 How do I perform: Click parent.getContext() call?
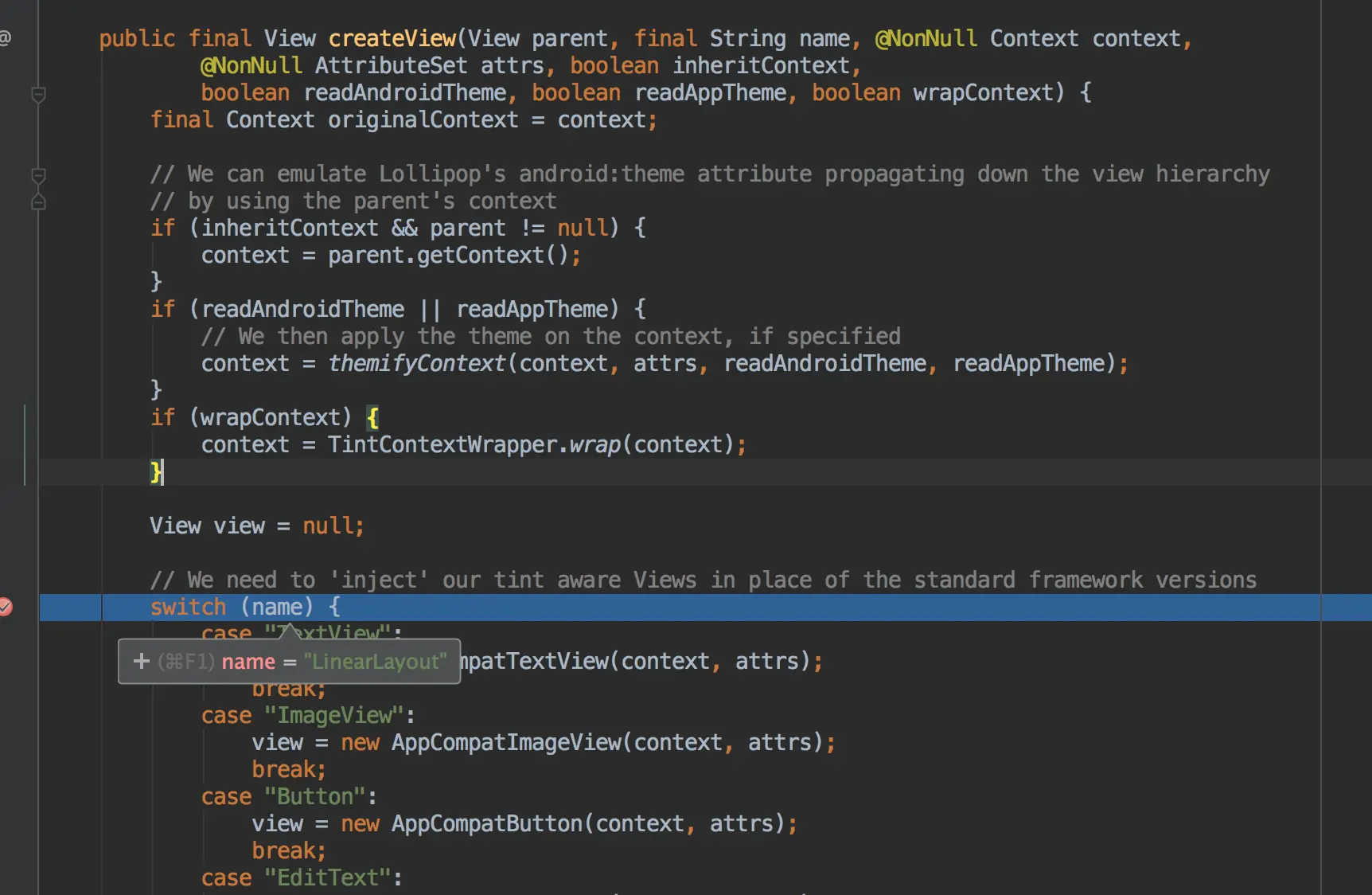click(449, 255)
